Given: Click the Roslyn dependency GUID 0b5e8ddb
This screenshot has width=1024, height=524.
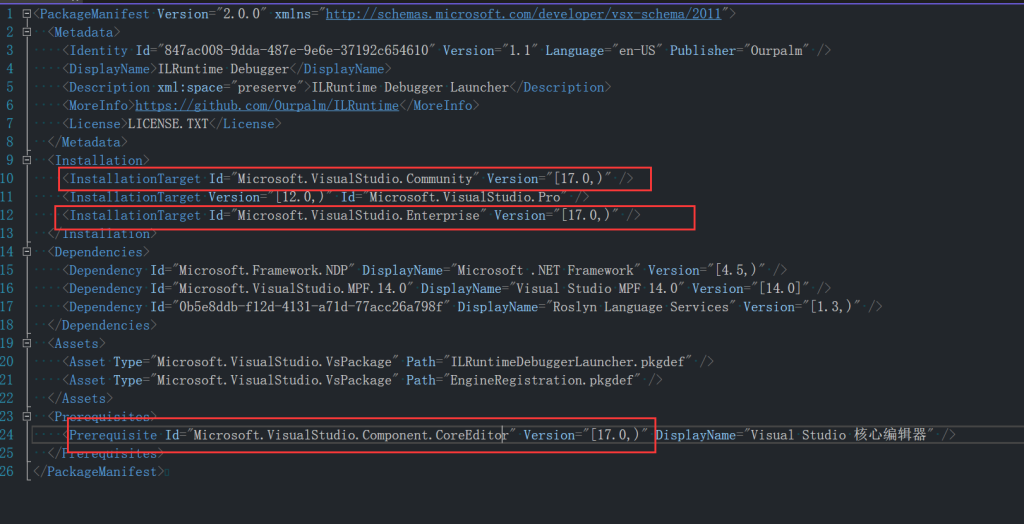Looking at the screenshot, I should (311, 306).
